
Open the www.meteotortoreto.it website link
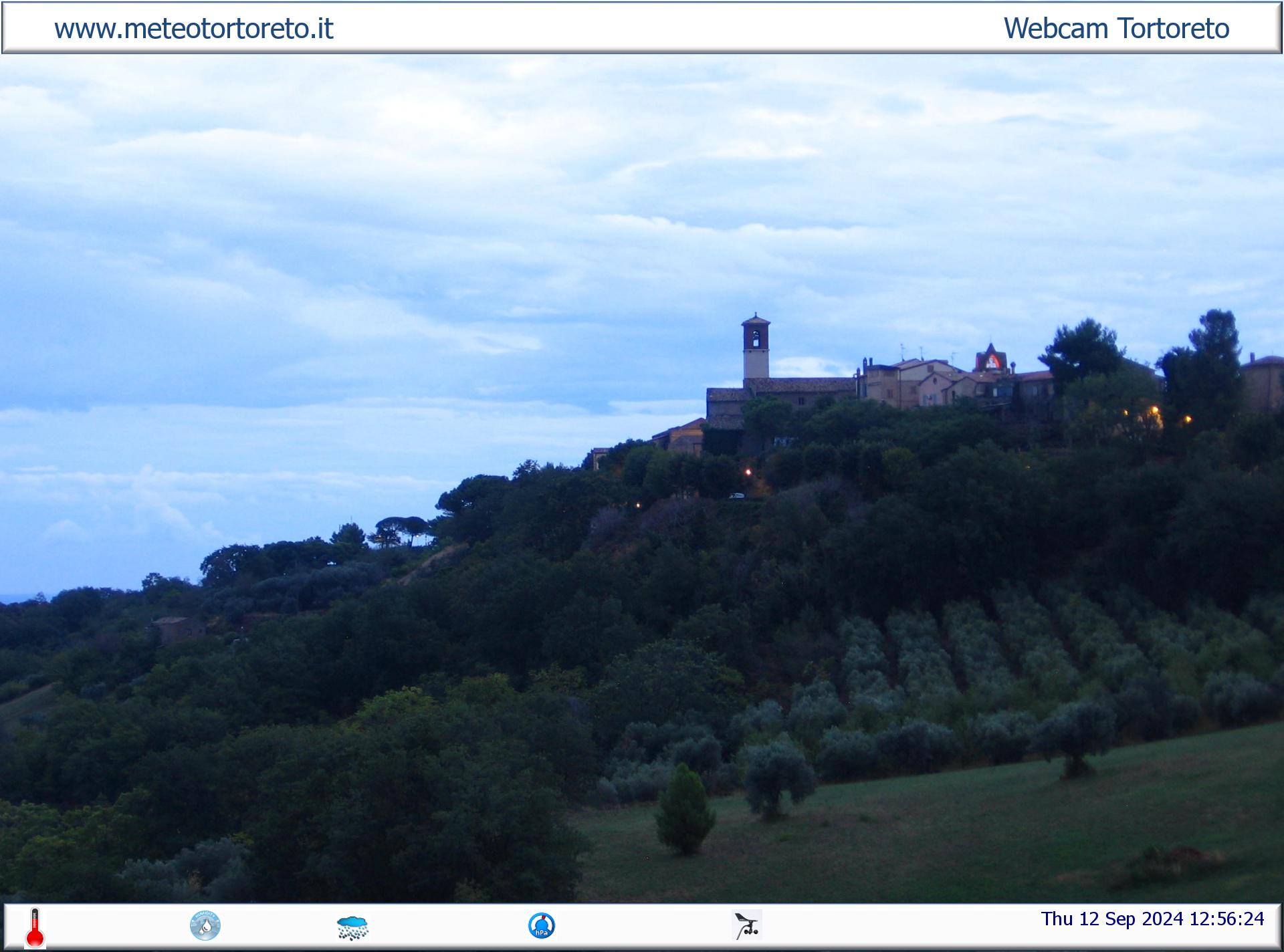point(193,28)
